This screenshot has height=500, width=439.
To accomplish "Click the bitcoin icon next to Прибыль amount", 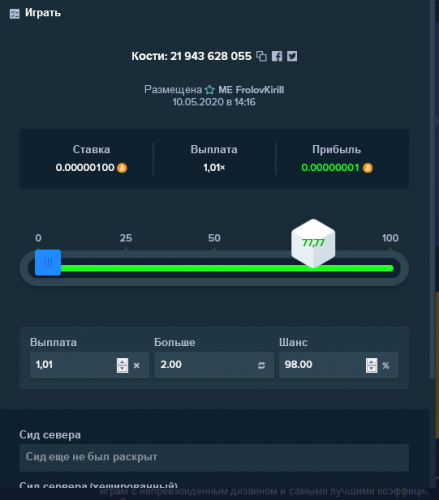I will point(367,168).
